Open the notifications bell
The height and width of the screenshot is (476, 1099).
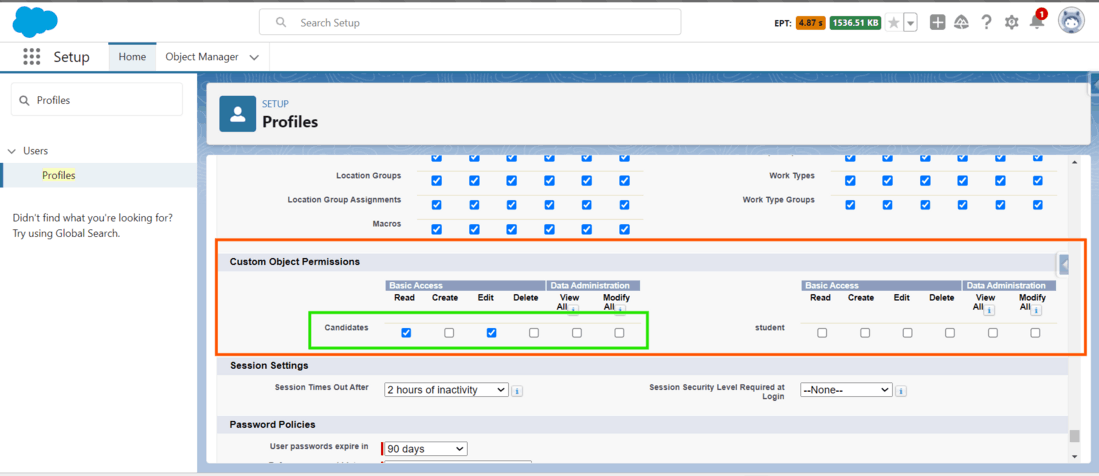pos(1037,22)
